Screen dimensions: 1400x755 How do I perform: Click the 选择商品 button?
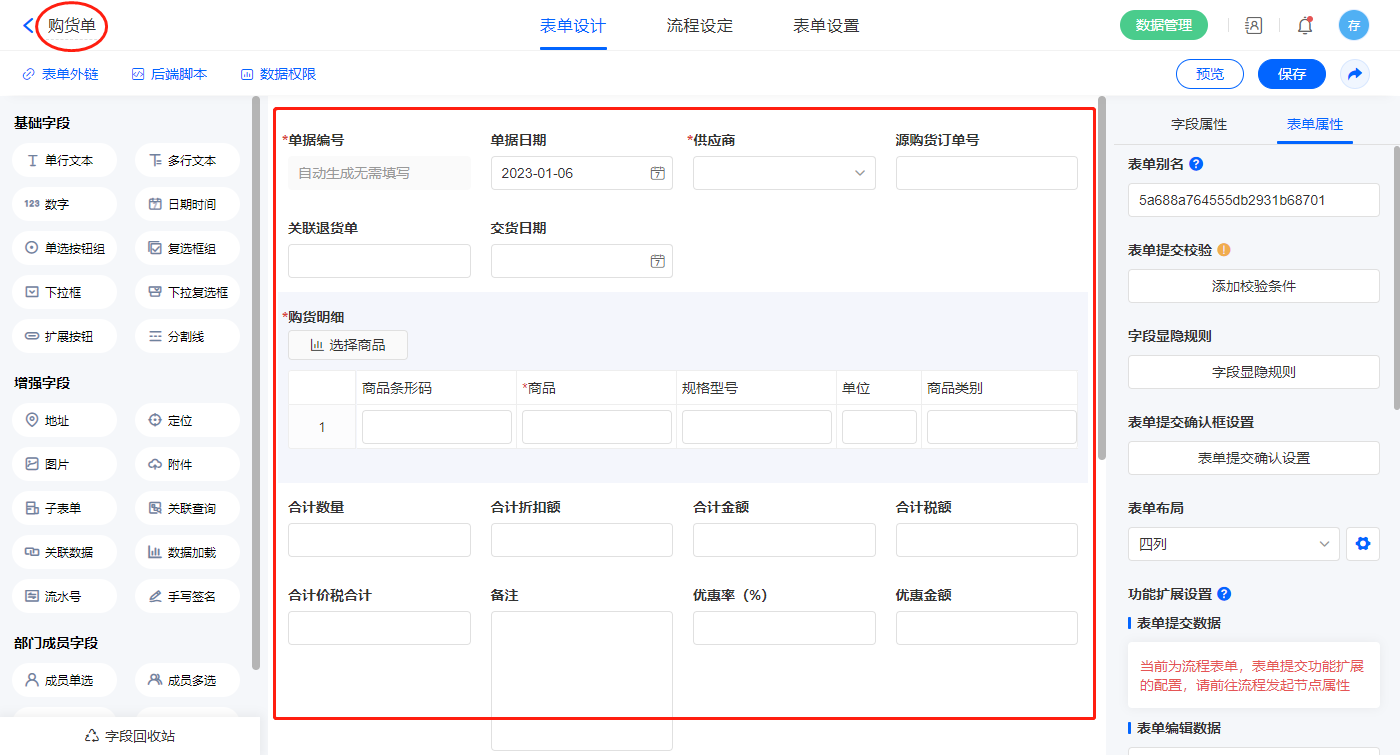click(348, 345)
